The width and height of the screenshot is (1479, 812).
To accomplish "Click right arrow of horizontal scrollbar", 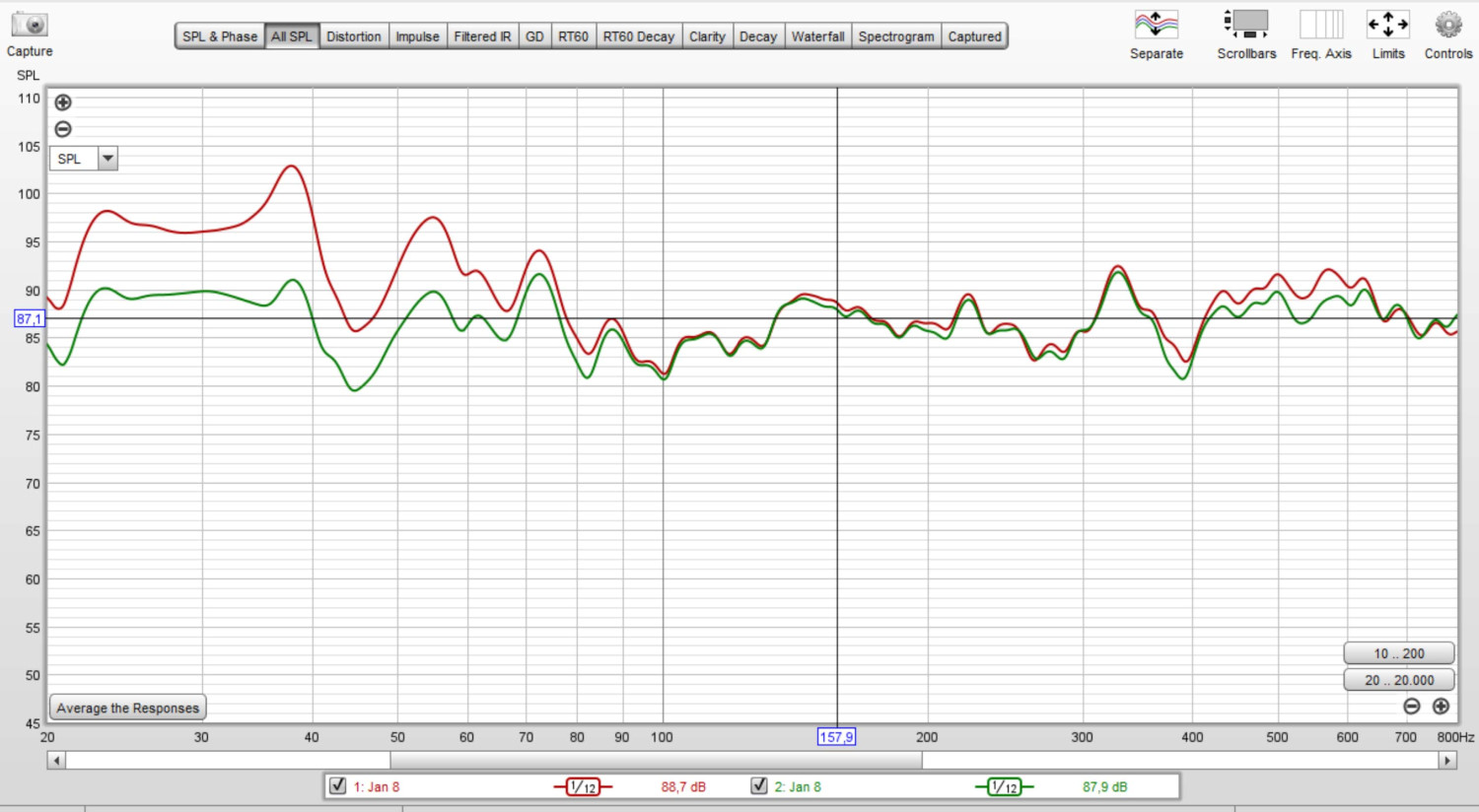I will pos(1447,761).
